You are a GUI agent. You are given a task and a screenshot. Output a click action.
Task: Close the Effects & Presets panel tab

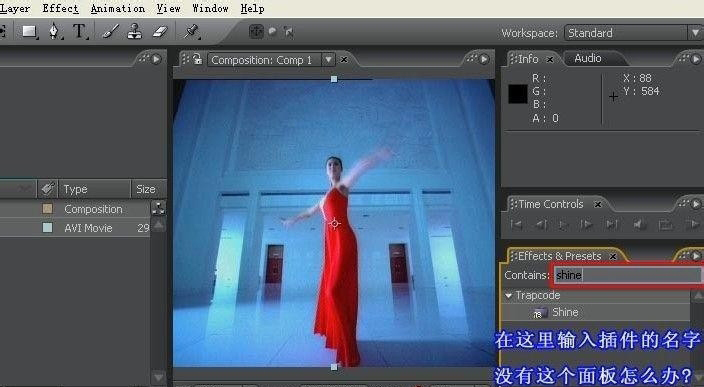click(613, 256)
